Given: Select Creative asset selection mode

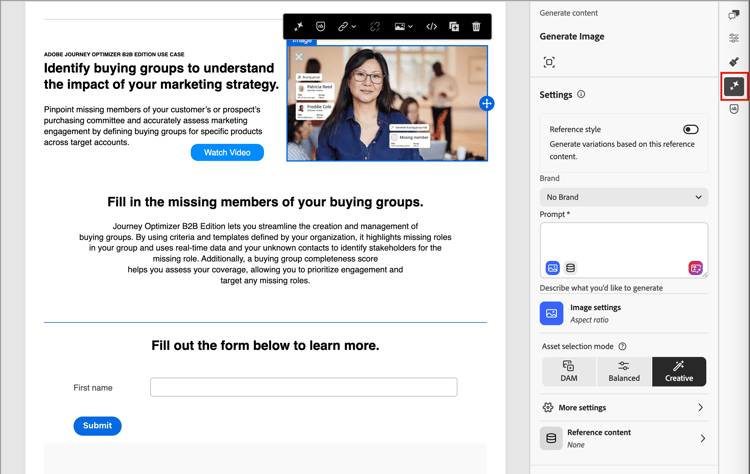Looking at the screenshot, I should point(679,371).
